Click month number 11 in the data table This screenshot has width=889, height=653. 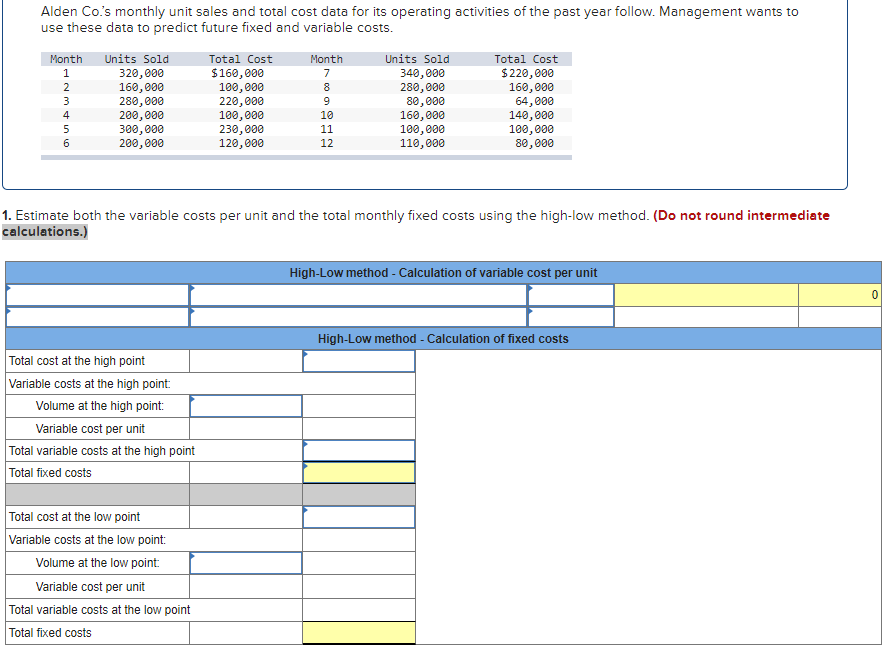click(x=327, y=129)
